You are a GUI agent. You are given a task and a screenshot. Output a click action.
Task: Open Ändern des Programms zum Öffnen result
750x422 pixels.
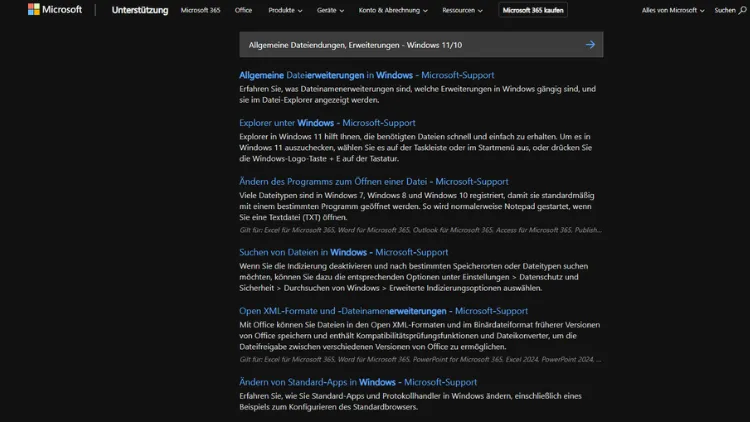[x=374, y=182]
